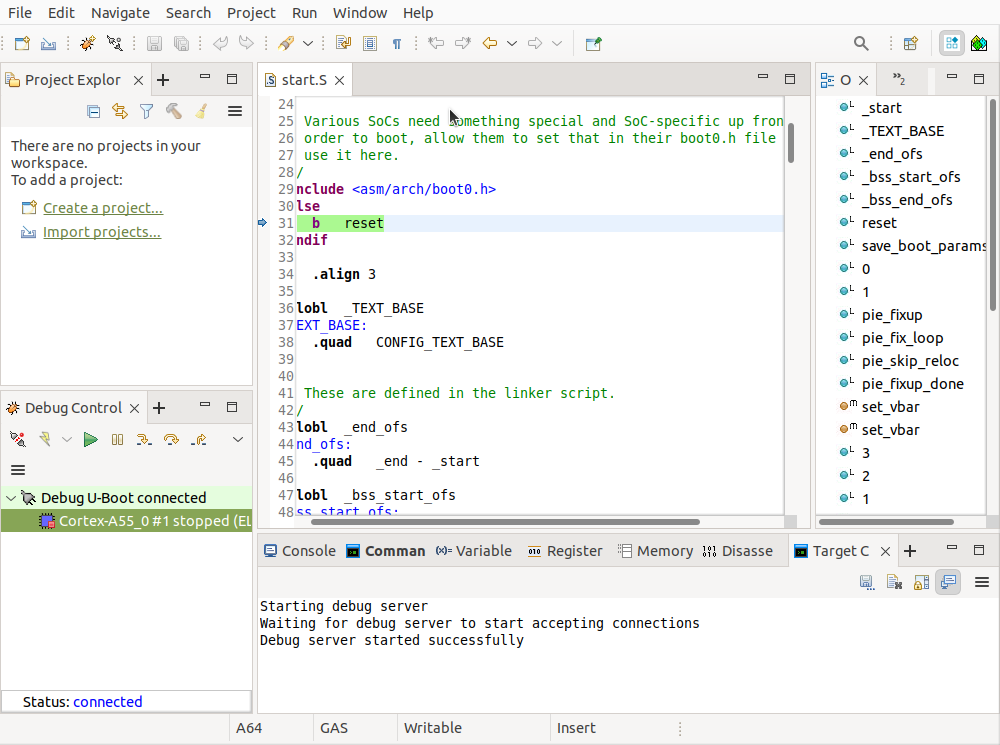Open the filter icon in Project Explorer
Image resolution: width=1000 pixels, height=745 pixels.
146,111
